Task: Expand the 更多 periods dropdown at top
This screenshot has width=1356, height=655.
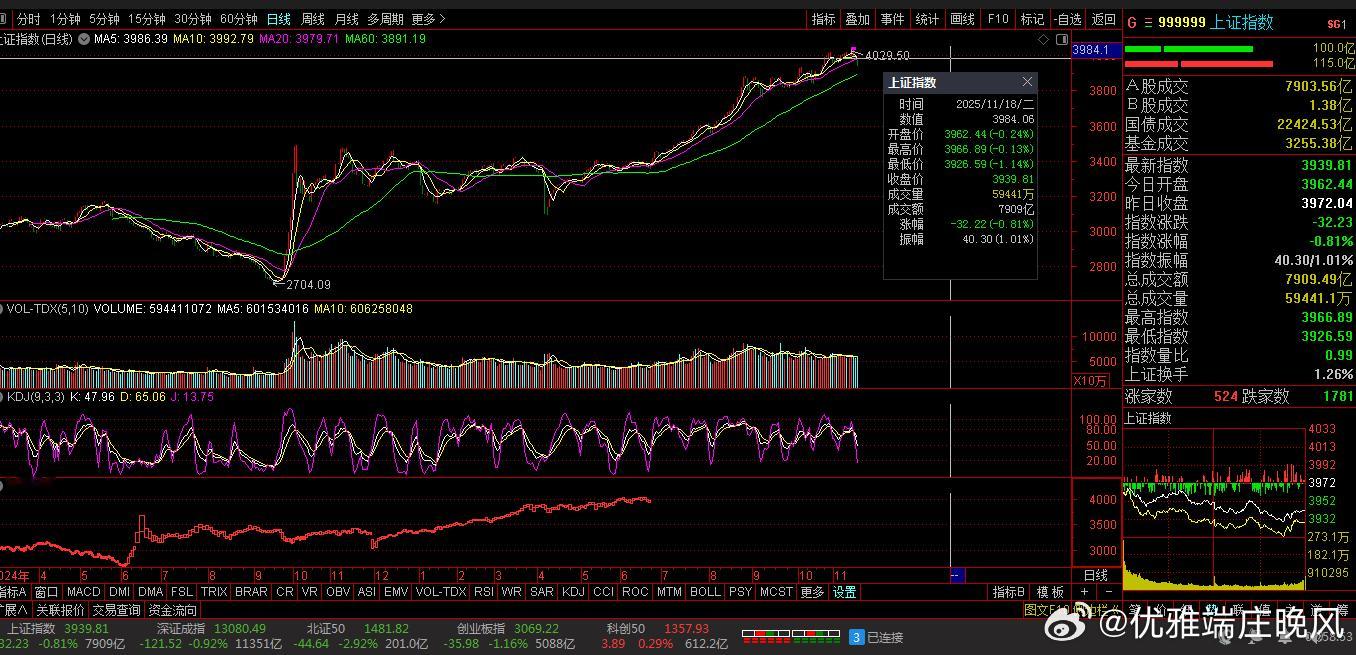Action: pos(428,19)
